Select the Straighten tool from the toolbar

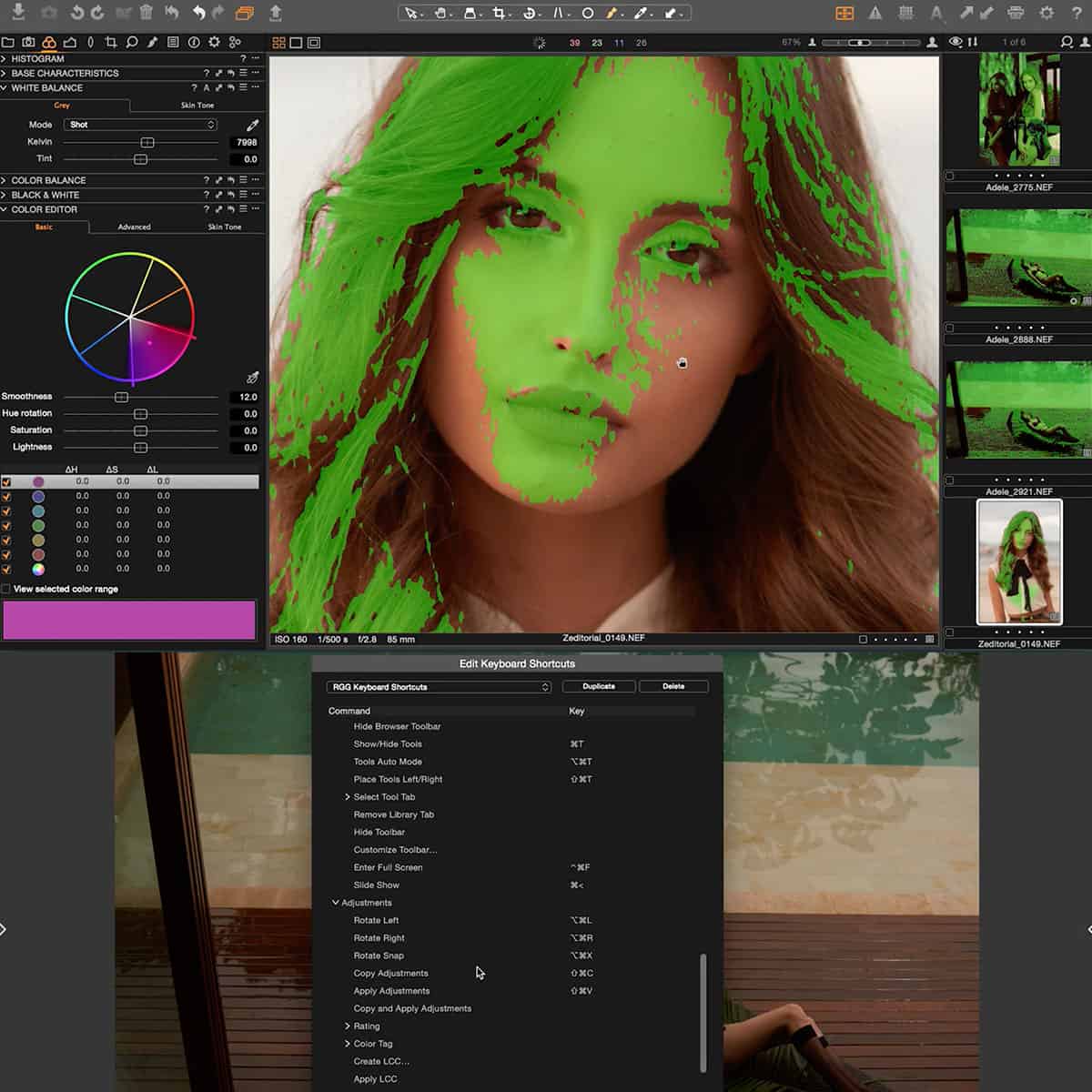(x=560, y=13)
